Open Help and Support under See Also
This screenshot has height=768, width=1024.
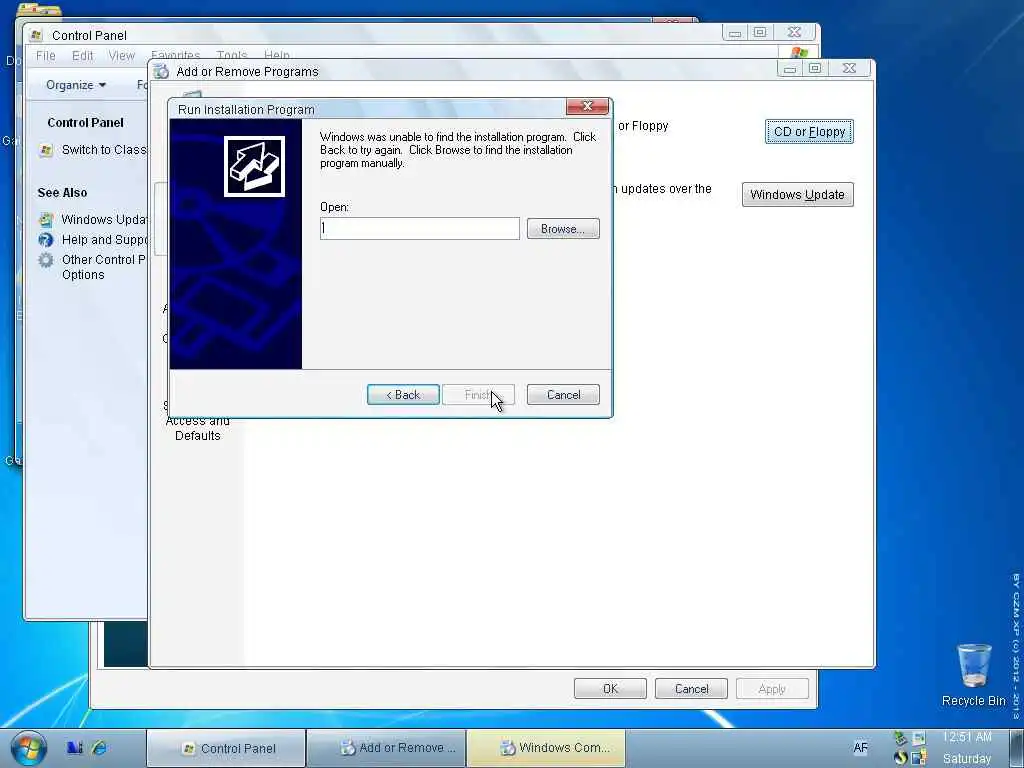(x=104, y=240)
